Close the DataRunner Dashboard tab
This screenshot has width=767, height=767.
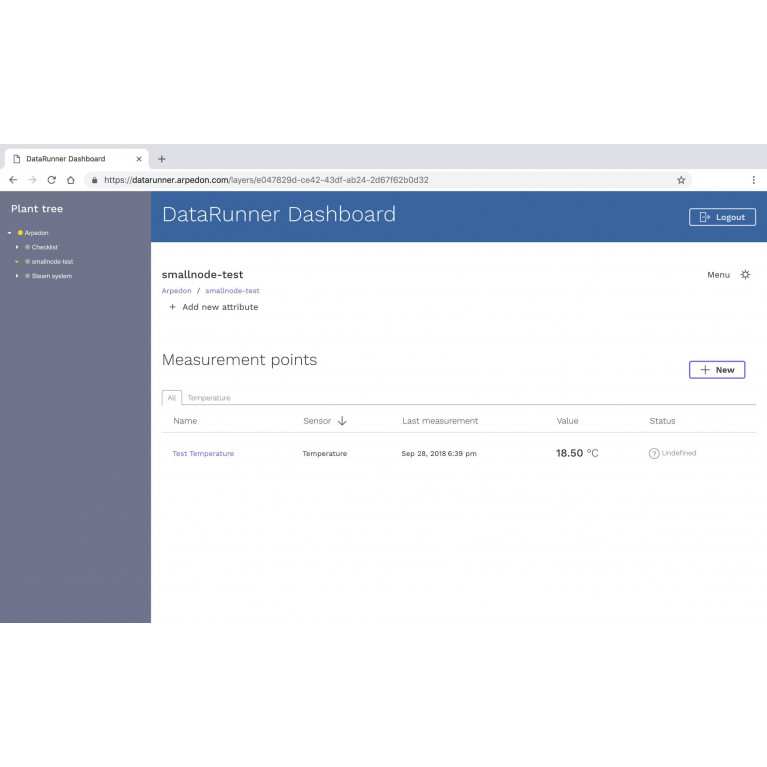(139, 159)
